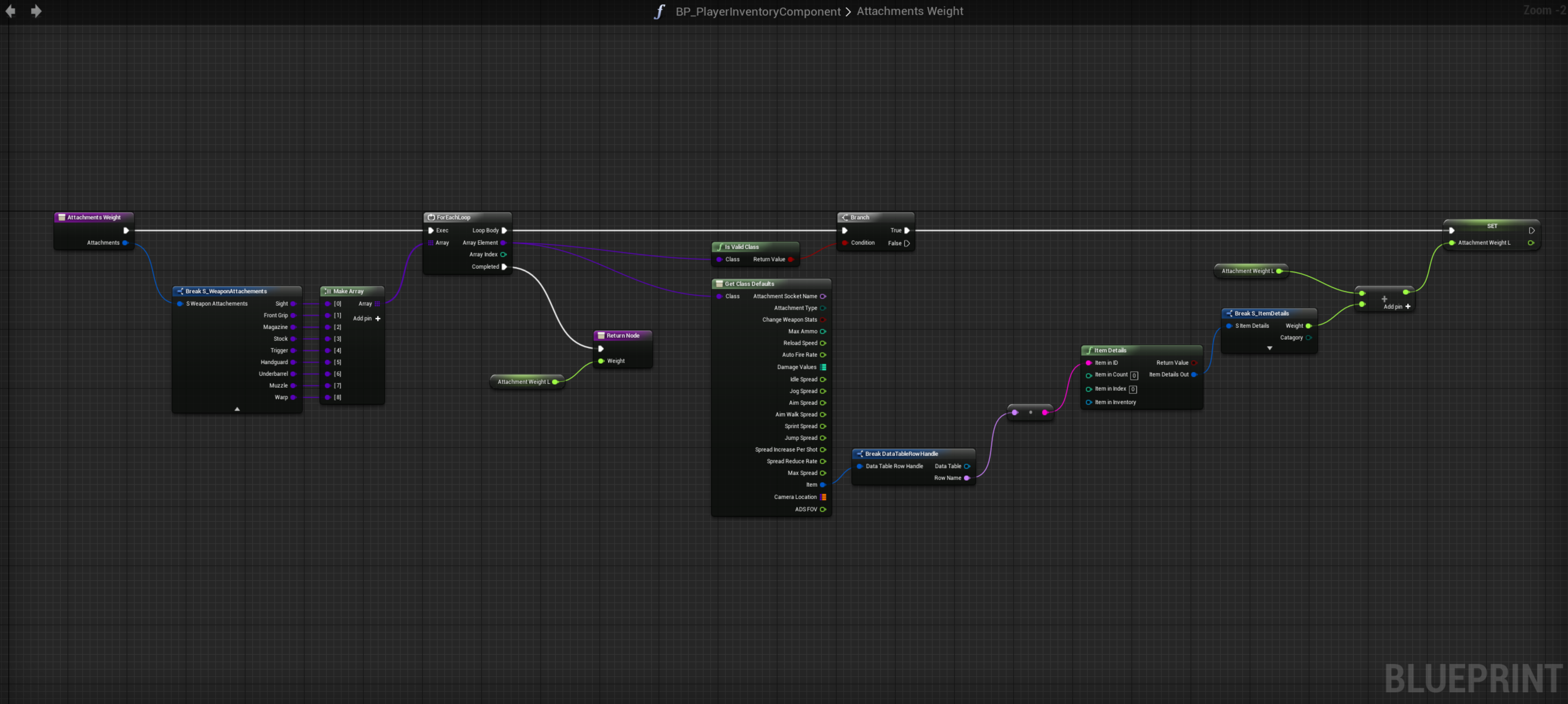Click the ForEachLoop node header icon
The image size is (1568, 704).
click(x=431, y=217)
